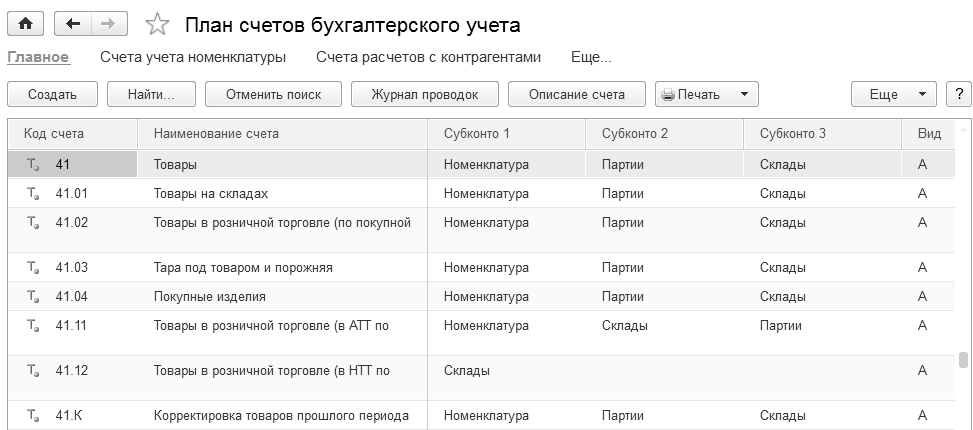Sort by the Код счета column header
The height and width of the screenshot is (430, 973).
coord(54,133)
